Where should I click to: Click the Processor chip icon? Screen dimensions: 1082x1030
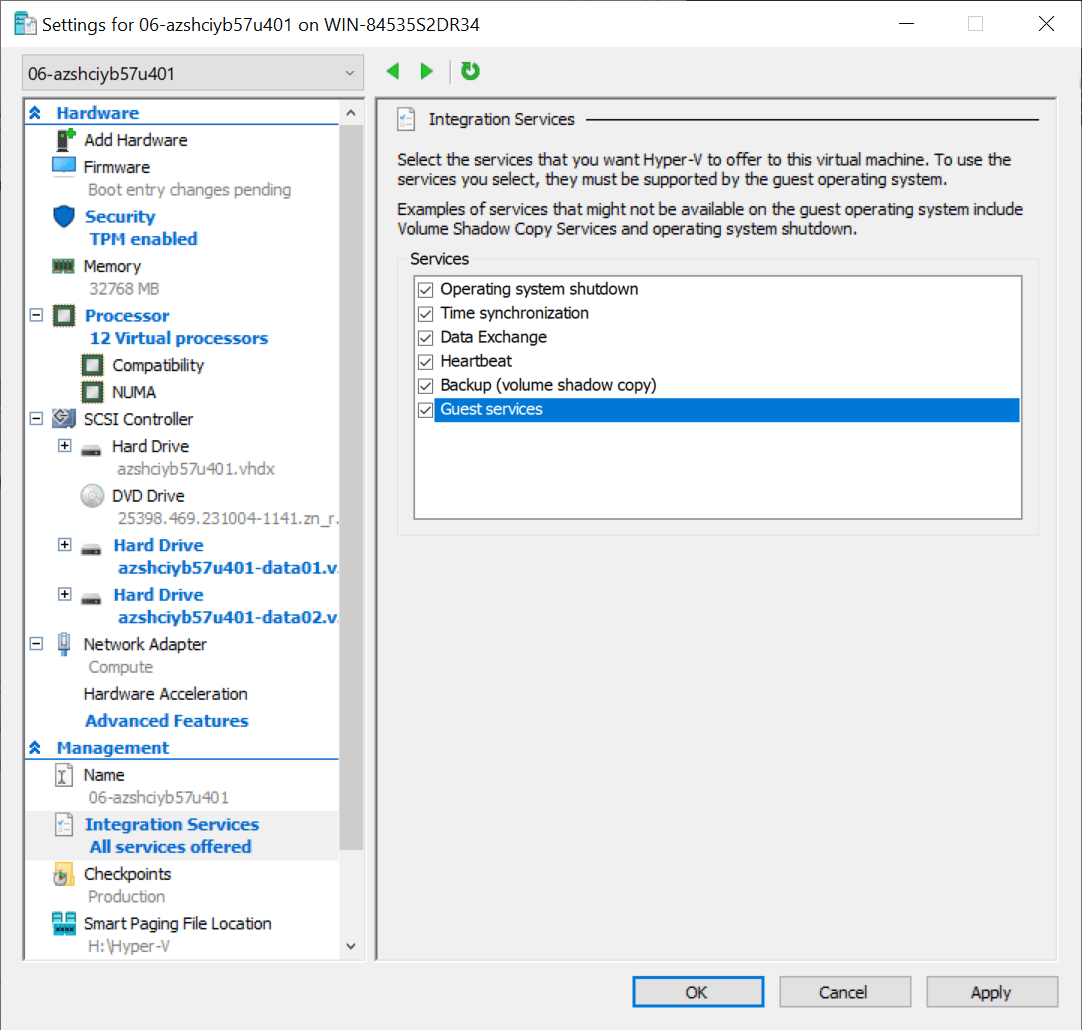[64, 316]
